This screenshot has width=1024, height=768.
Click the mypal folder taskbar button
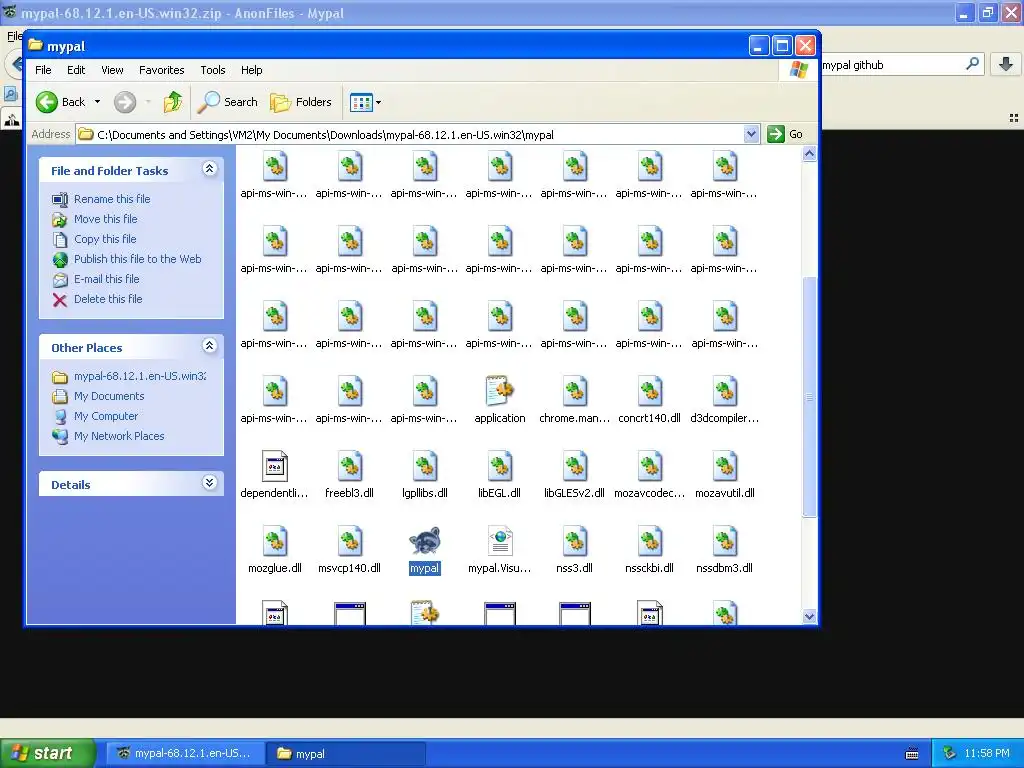(x=345, y=754)
